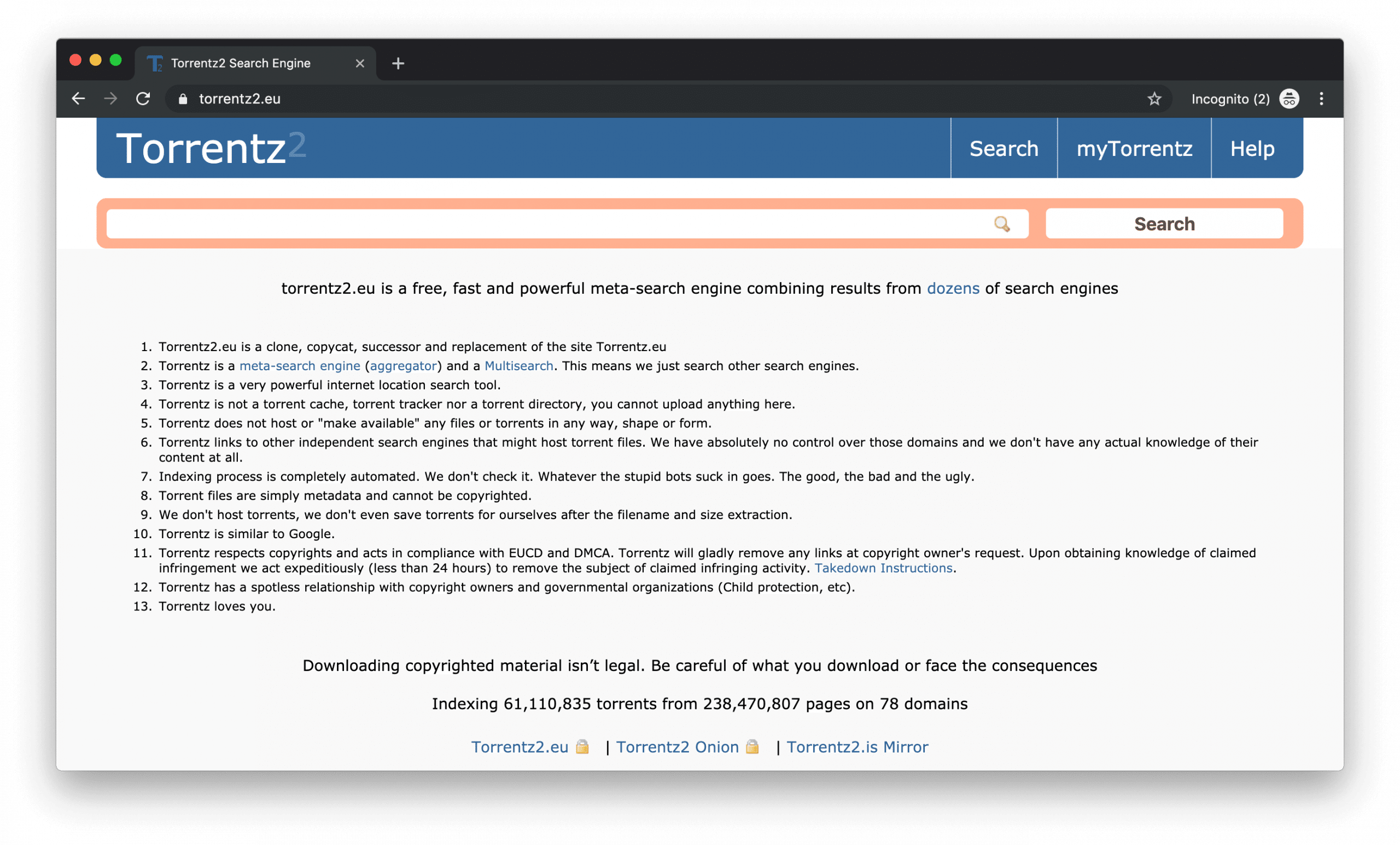Open the 'Multisearch' link
Screen dimensions: 1400x845
pyautogui.click(x=519, y=365)
